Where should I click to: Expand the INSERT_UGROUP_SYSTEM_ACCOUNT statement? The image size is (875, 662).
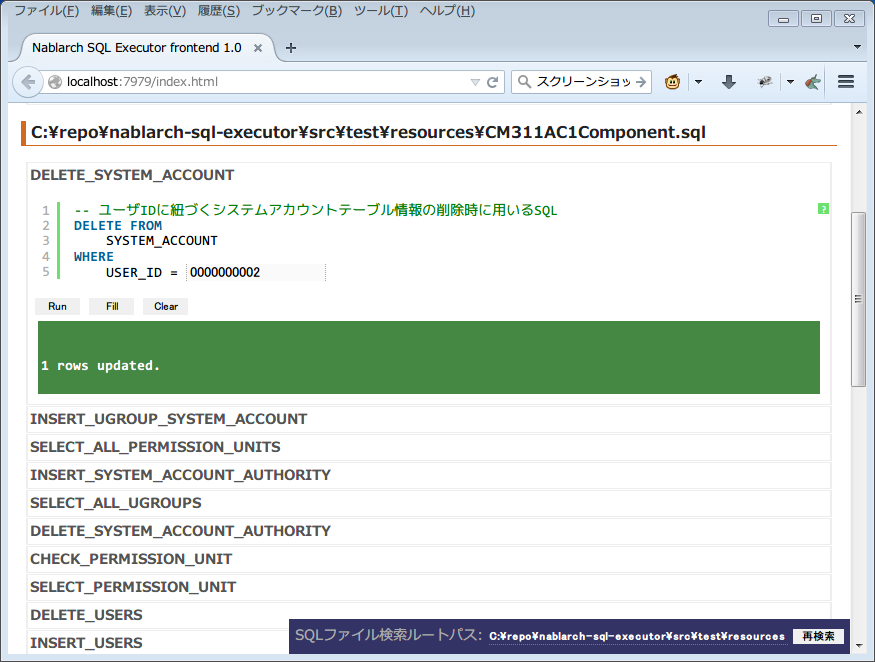coord(168,419)
